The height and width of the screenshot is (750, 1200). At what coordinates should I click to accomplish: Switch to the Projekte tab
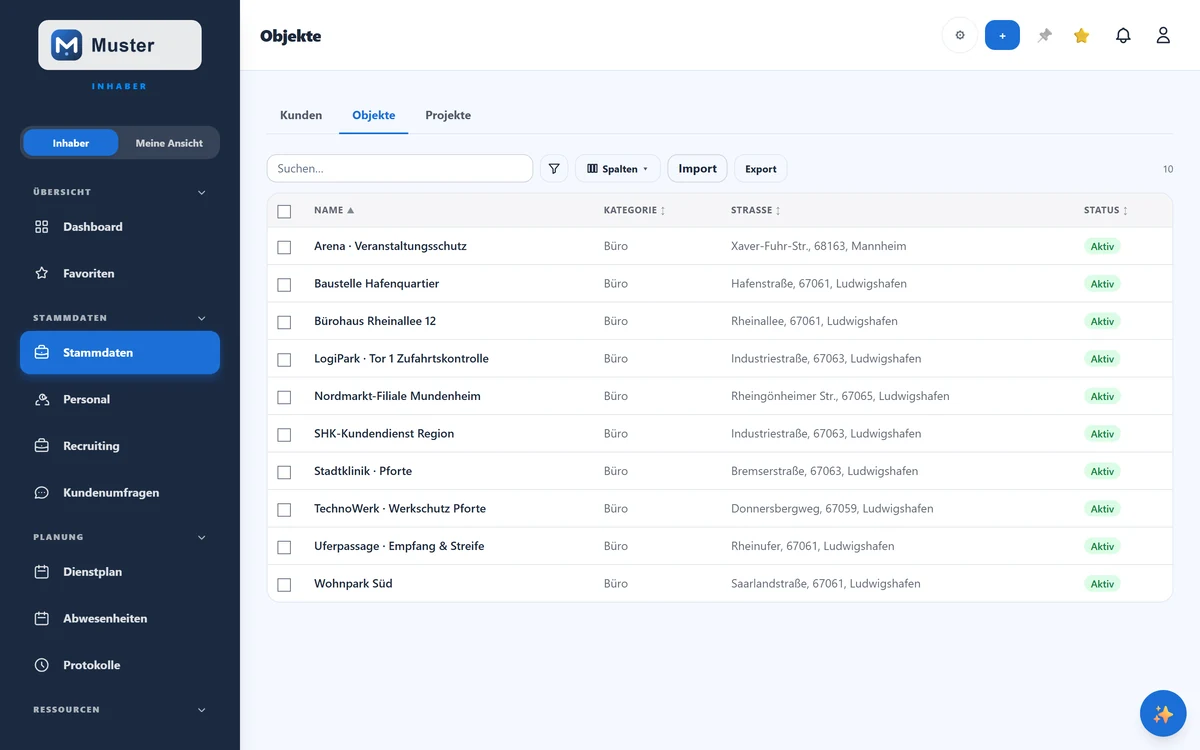448,115
